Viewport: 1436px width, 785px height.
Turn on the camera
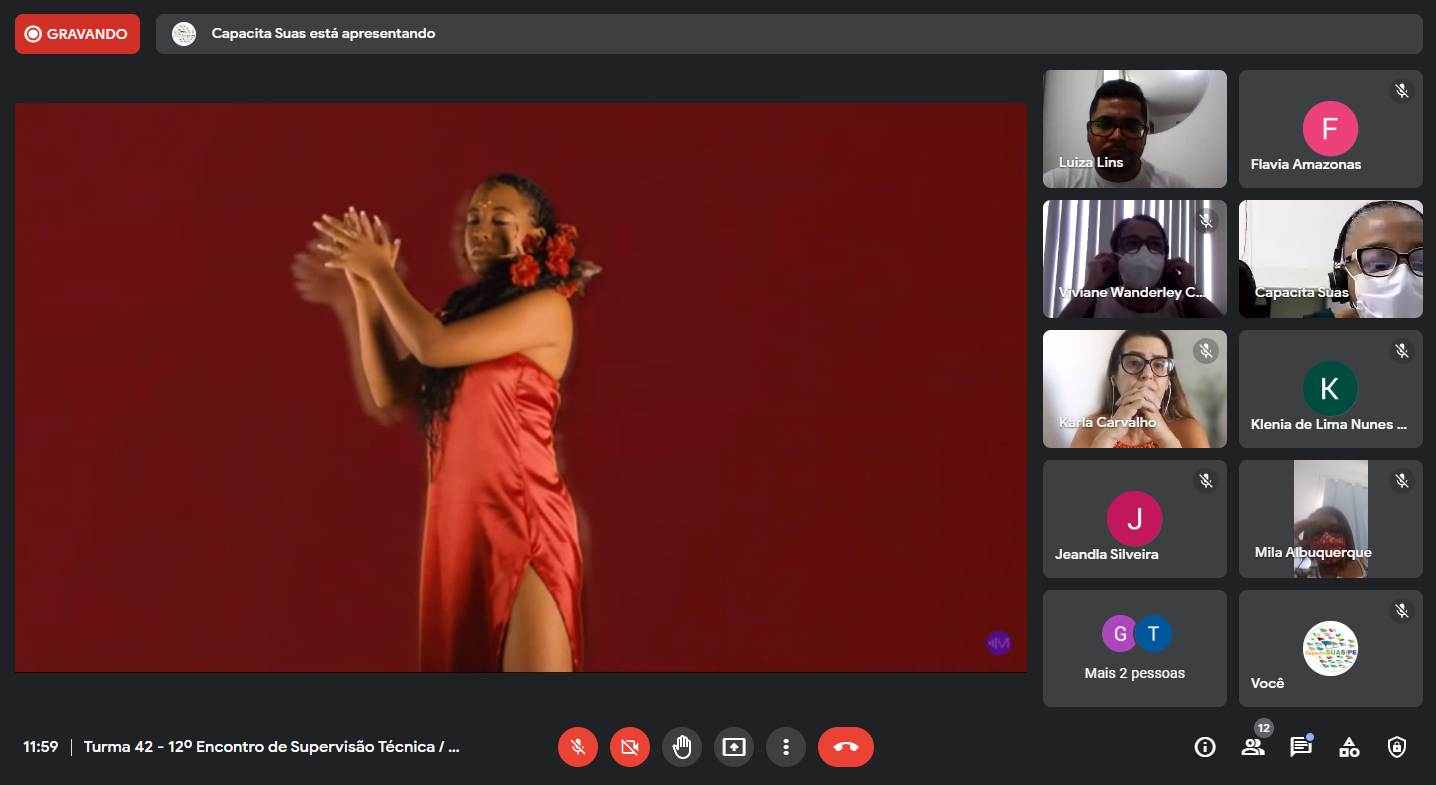point(630,747)
